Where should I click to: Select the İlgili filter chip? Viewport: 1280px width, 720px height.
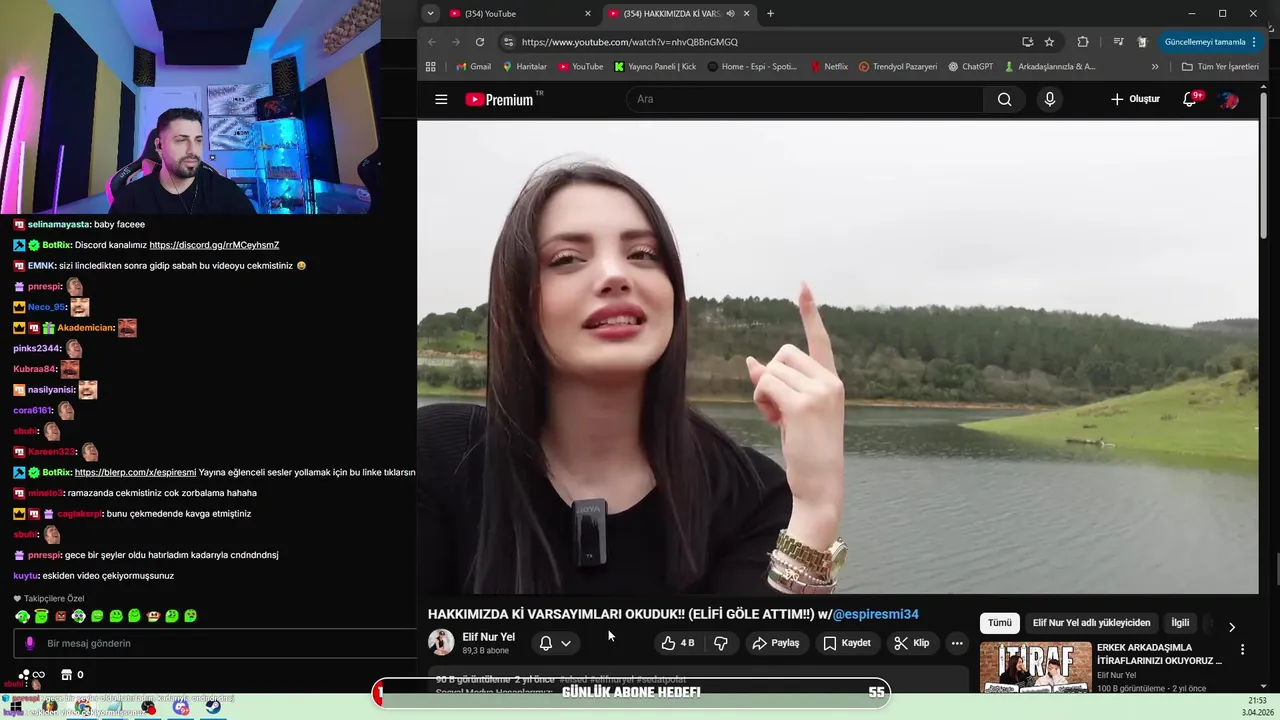click(x=1180, y=623)
